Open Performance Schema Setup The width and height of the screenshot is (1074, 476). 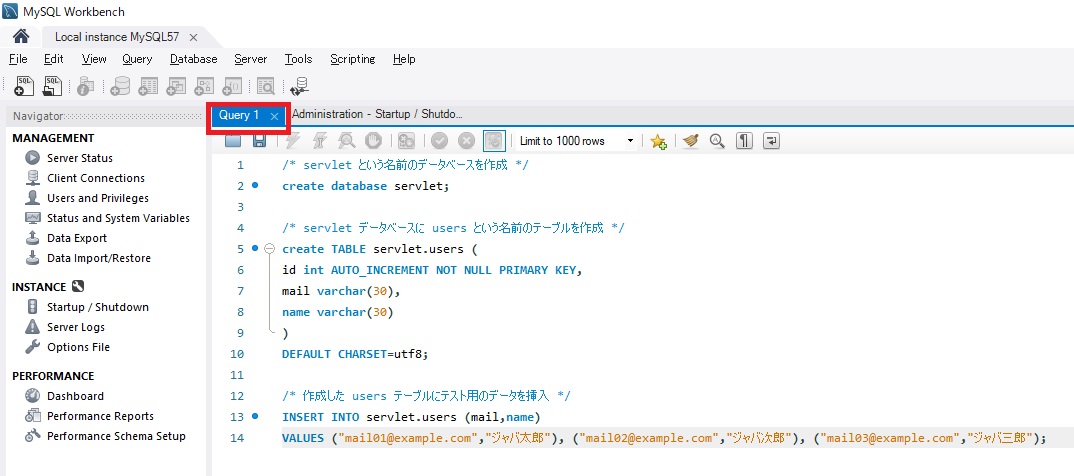pyautogui.click(x=116, y=436)
